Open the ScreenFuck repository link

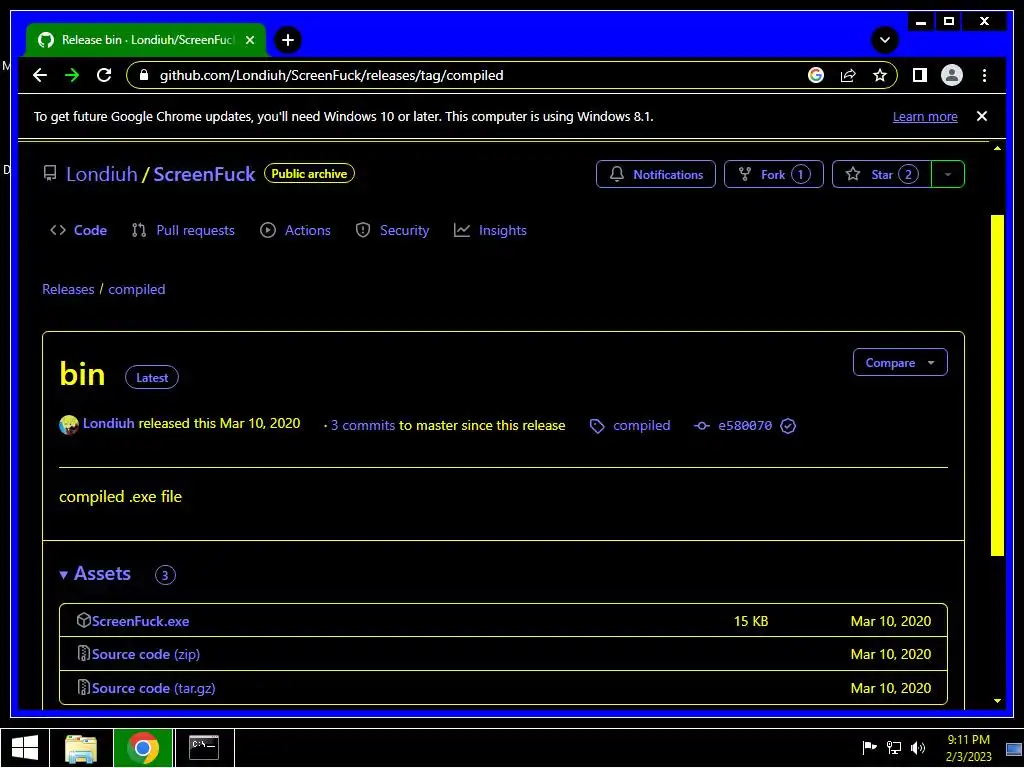204,174
